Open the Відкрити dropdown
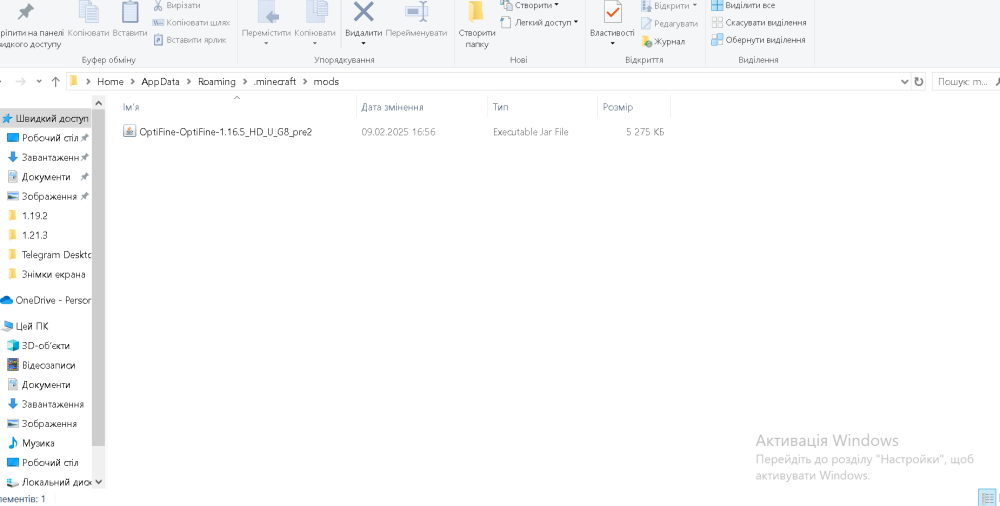Screen dimensions: 1000x506 click(669, 6)
